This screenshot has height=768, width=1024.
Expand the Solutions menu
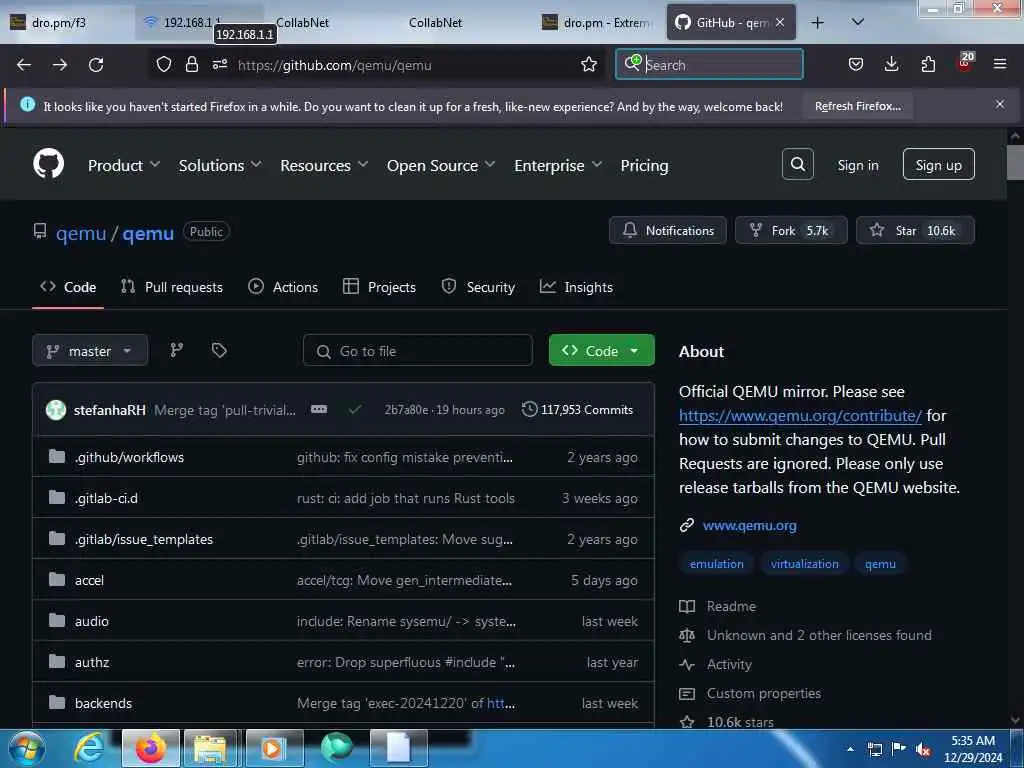tap(220, 165)
